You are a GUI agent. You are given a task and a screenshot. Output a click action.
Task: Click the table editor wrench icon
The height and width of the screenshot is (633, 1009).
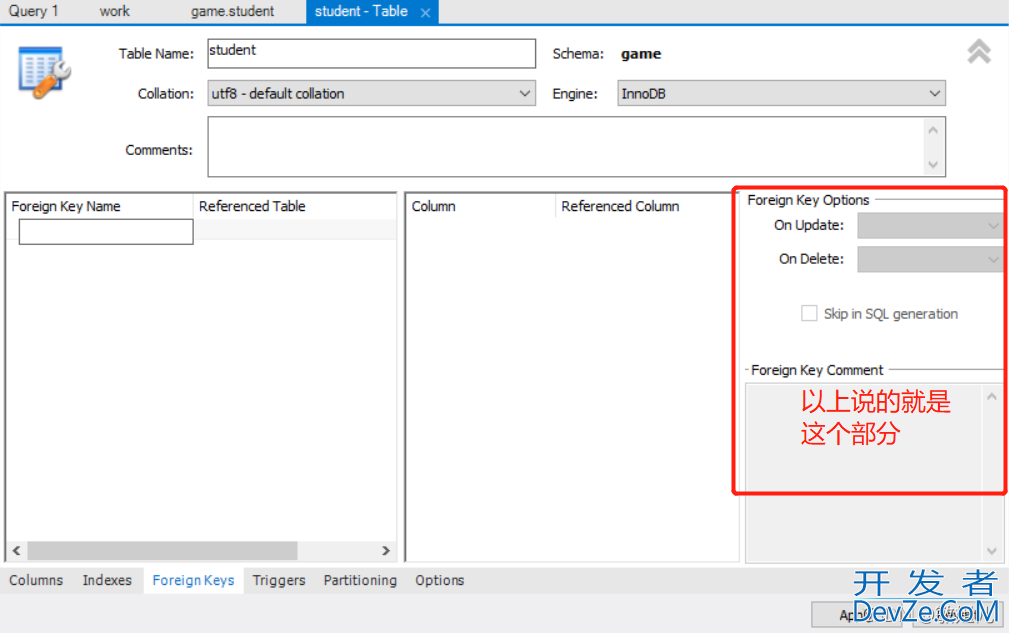[x=44, y=72]
